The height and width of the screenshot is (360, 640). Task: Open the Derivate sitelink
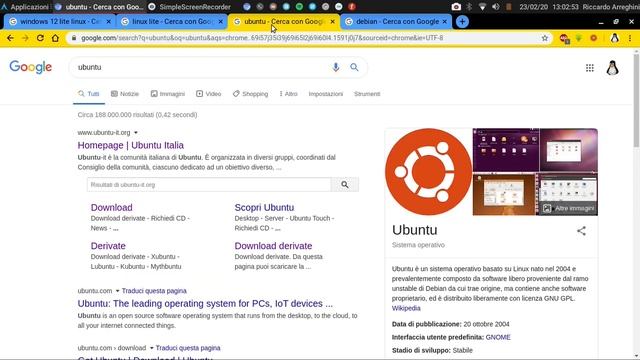(x=108, y=246)
